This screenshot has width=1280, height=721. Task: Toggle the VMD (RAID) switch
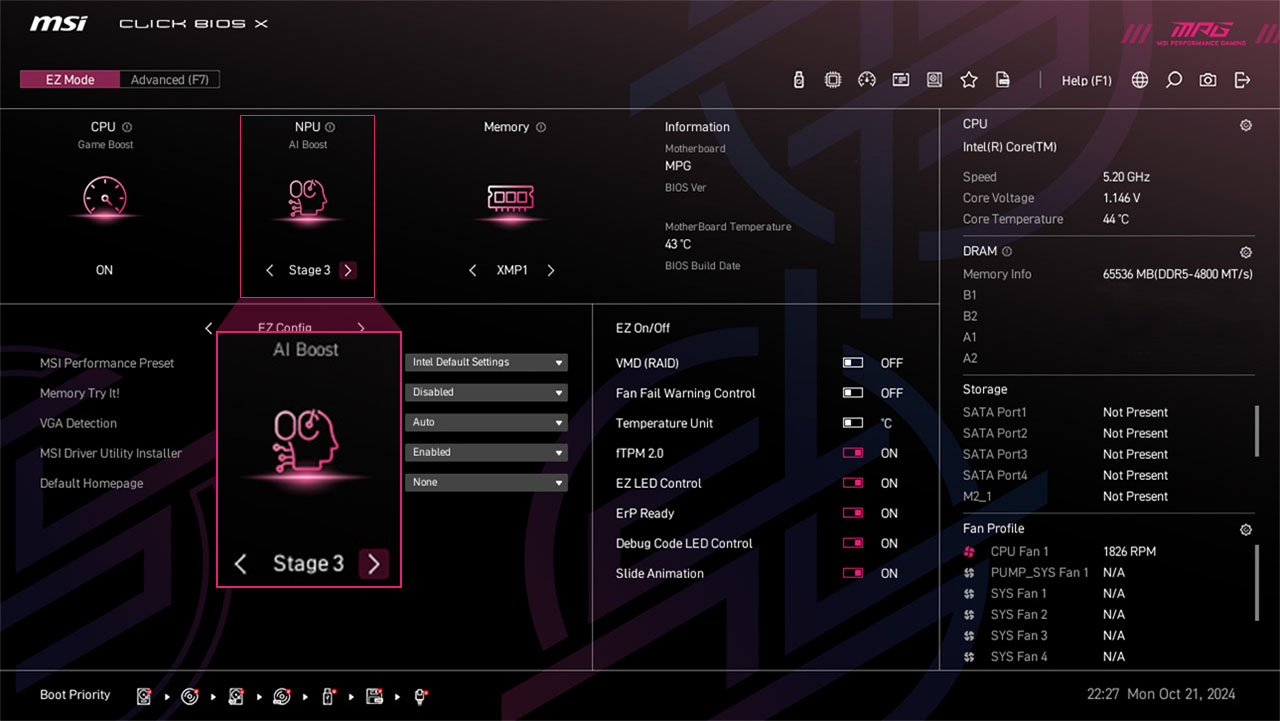pyautogui.click(x=853, y=363)
